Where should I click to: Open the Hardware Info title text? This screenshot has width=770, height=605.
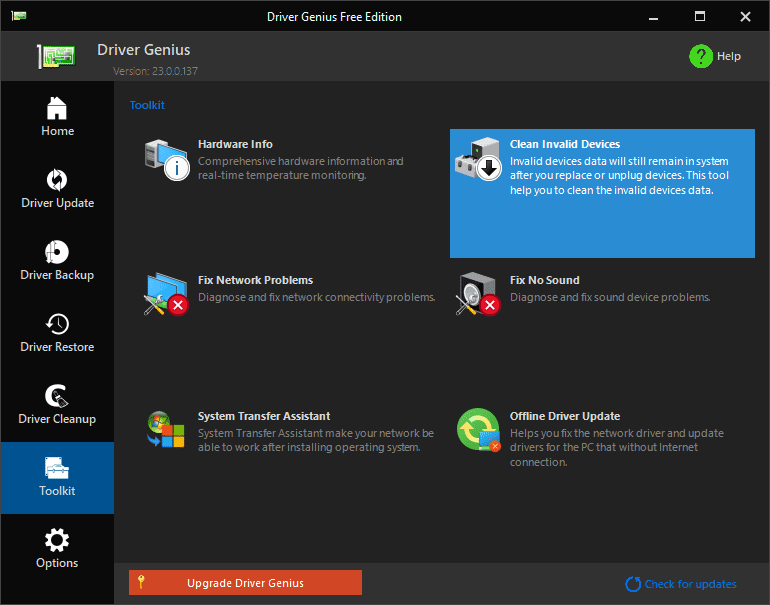(235, 144)
